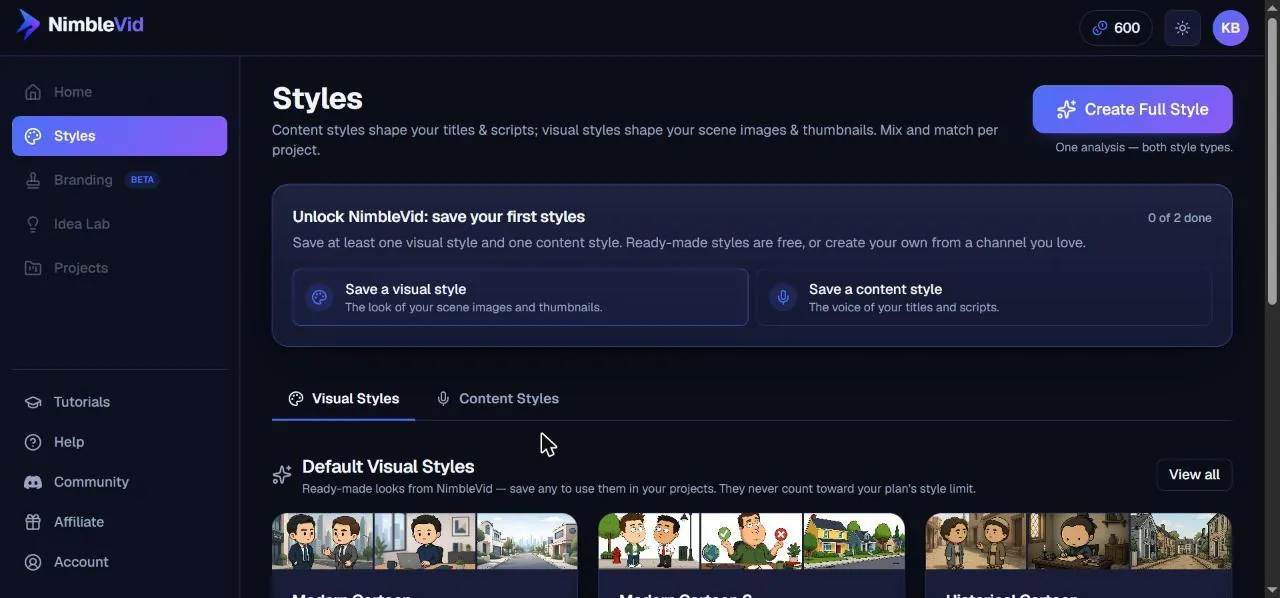Viewport: 1280px width, 598px height.
Task: Click the Branding stamp icon
Action: click(33, 180)
